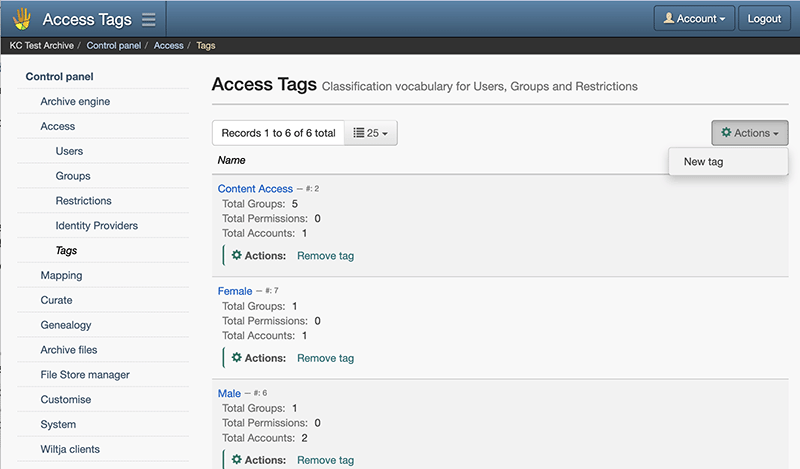Open Users in sidebar
The height and width of the screenshot is (469, 800).
(69, 151)
